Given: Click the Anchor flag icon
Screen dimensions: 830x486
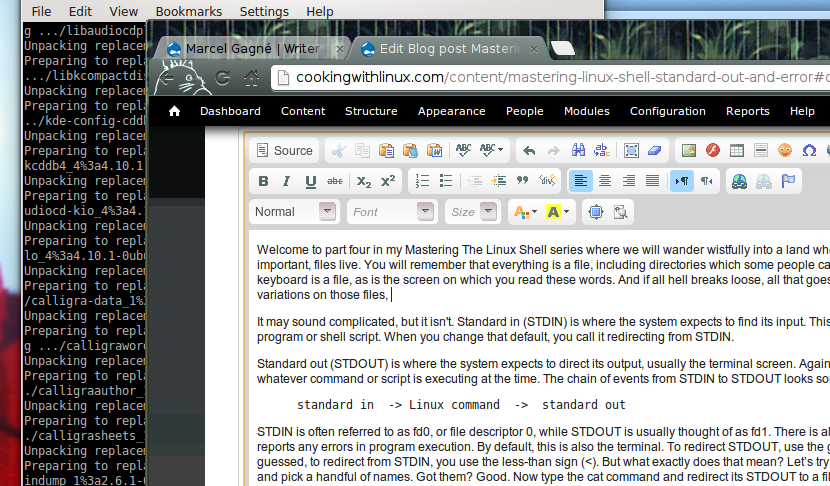Looking at the screenshot, I should (788, 181).
